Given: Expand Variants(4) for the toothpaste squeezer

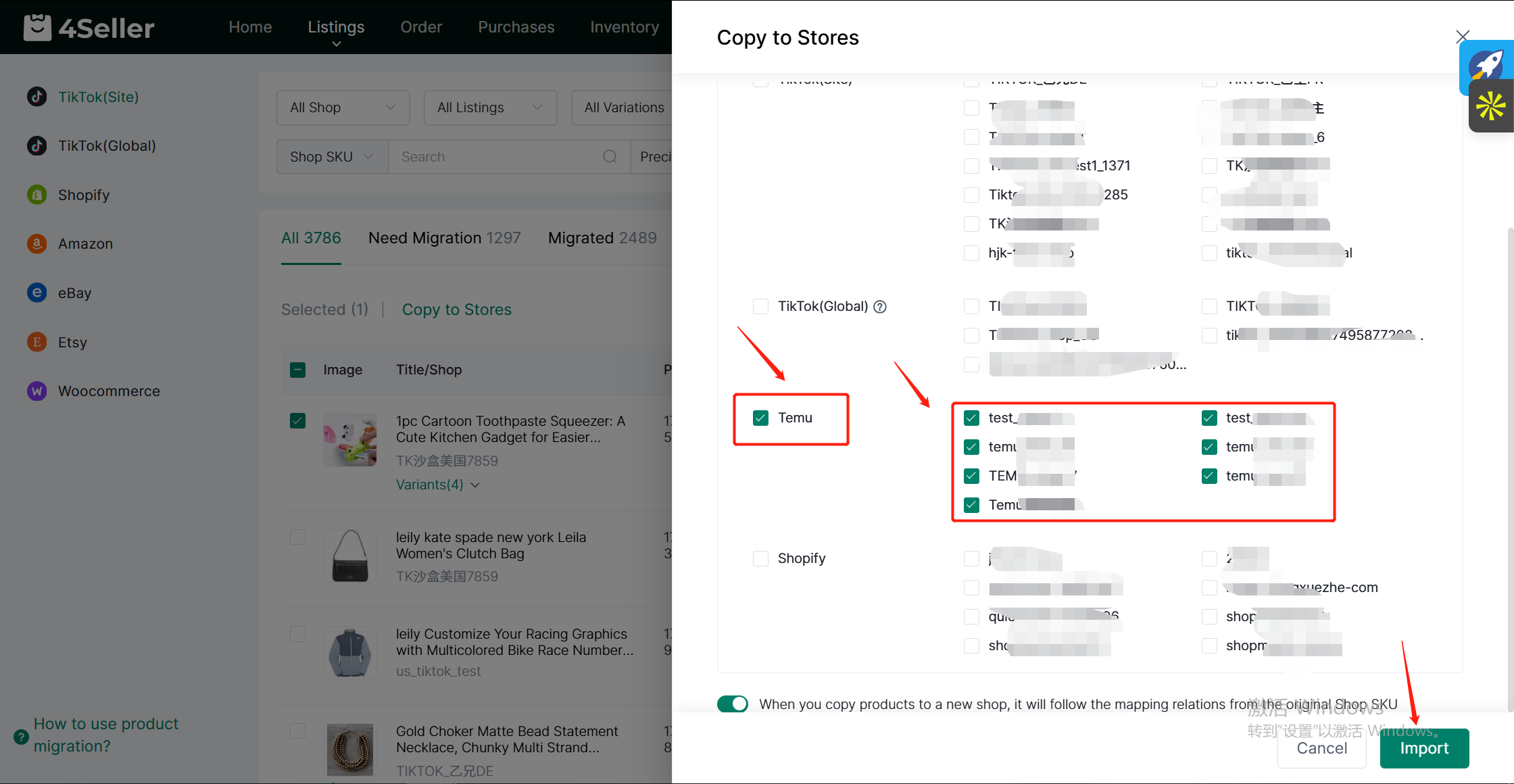Looking at the screenshot, I should (438, 485).
